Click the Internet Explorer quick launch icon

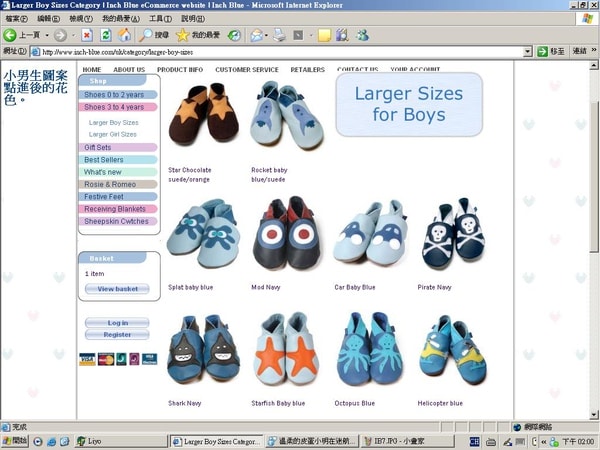pos(52,442)
